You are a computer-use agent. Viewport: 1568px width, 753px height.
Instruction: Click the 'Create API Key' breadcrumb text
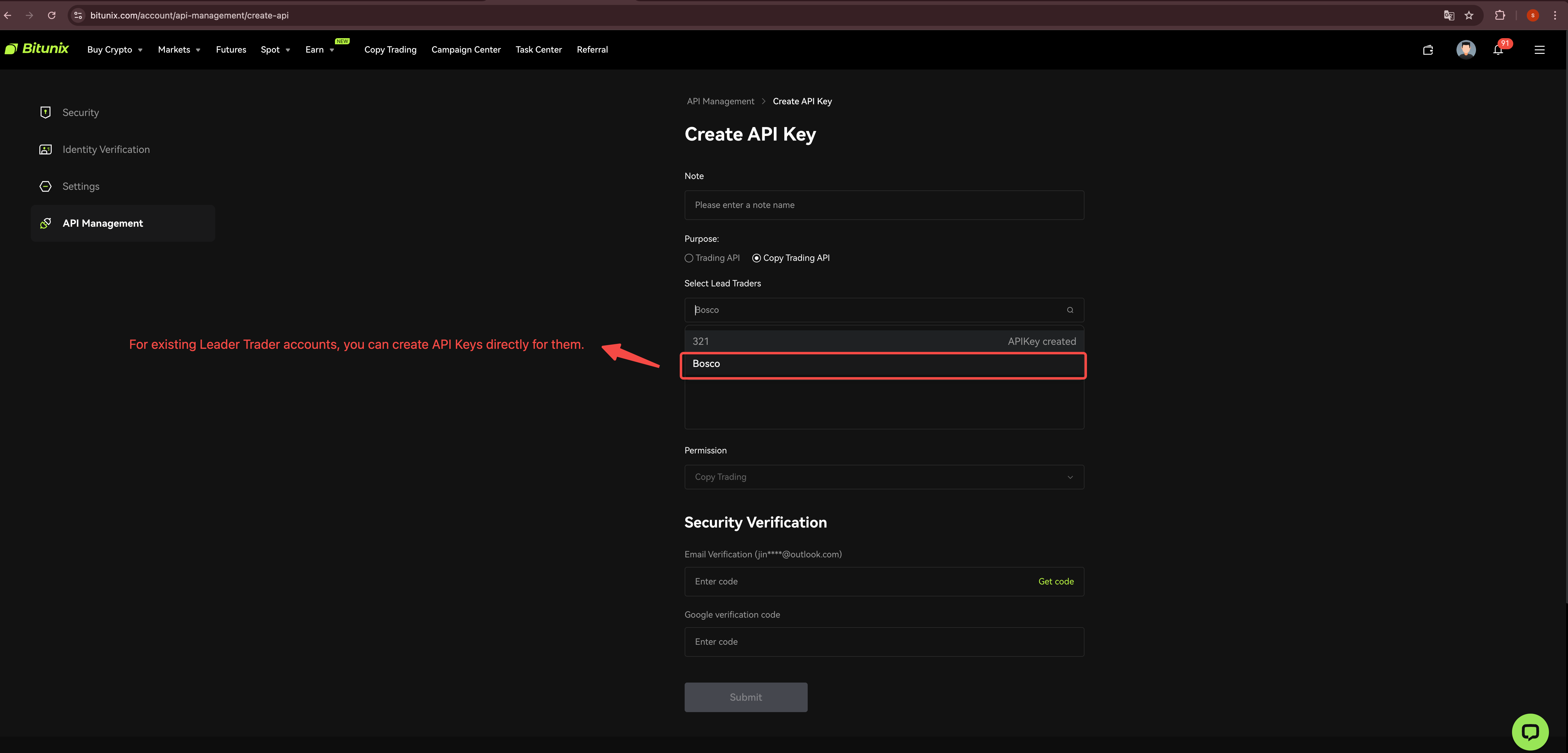[x=802, y=101]
